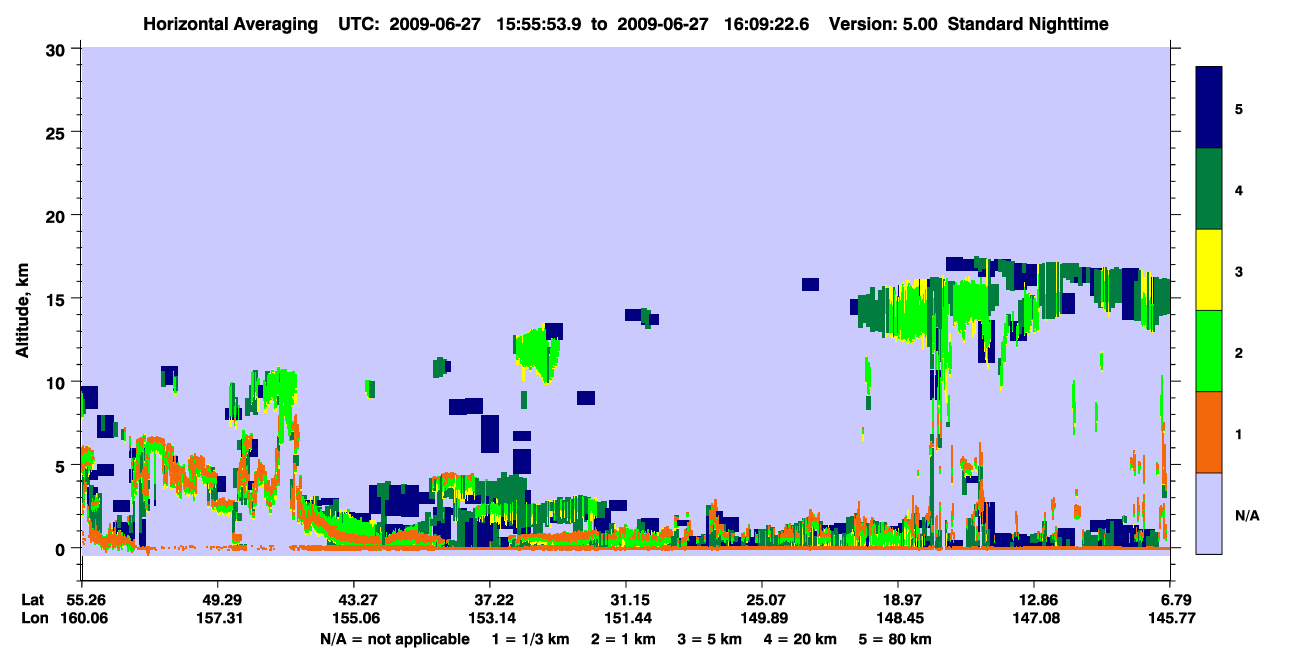Image resolution: width=1300 pixels, height=667 pixels.
Task: Click latitude value 37.22
Action: click(x=489, y=600)
